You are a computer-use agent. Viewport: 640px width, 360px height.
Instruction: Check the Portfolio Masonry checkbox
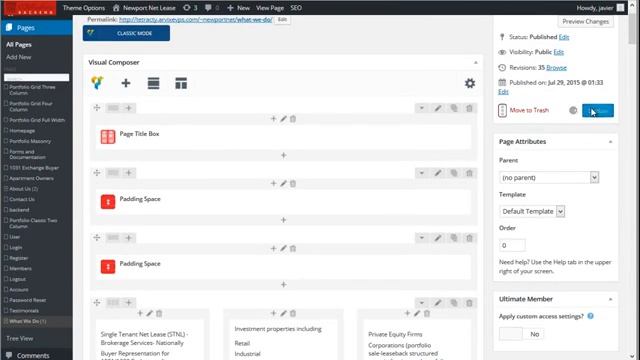6,141
